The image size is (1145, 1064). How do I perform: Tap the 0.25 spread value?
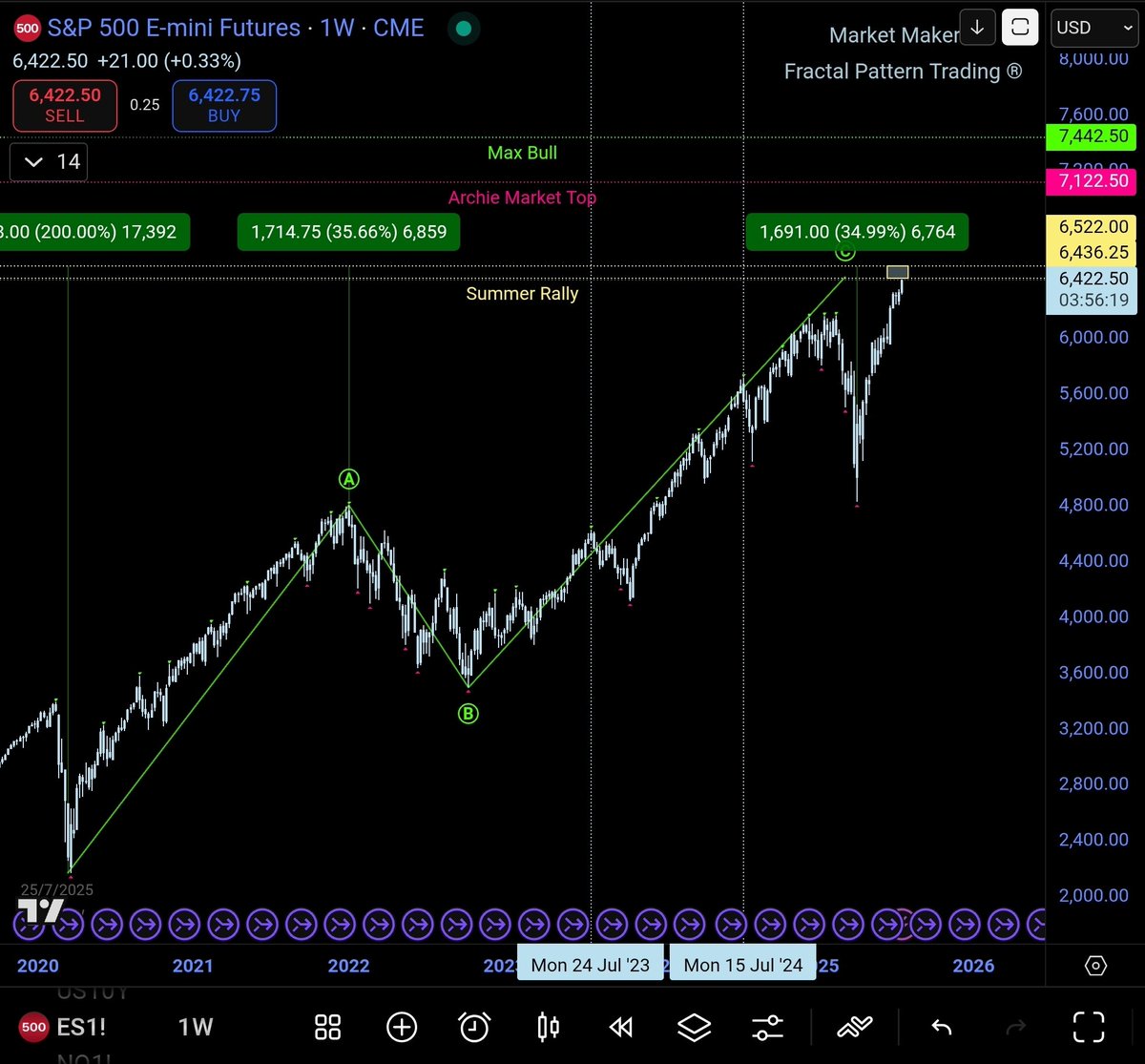click(x=145, y=105)
